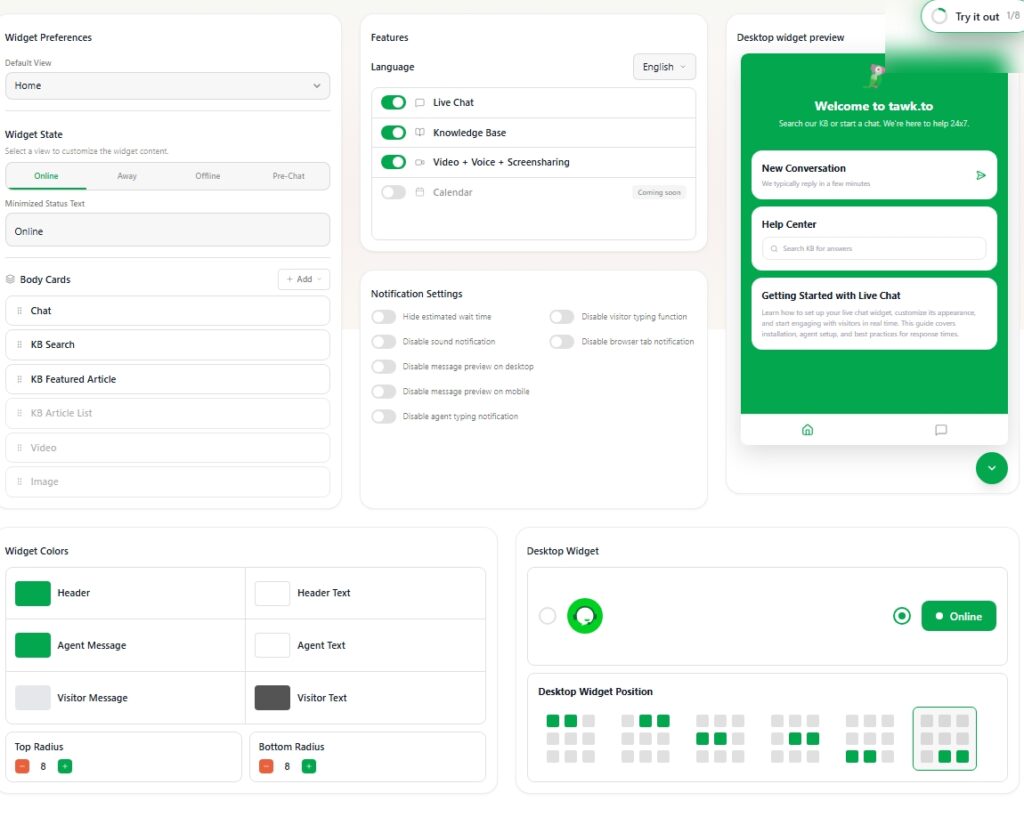Switch to the Pre-Chat widget state tab
Screen dimensions: 1024x817
pos(289,176)
